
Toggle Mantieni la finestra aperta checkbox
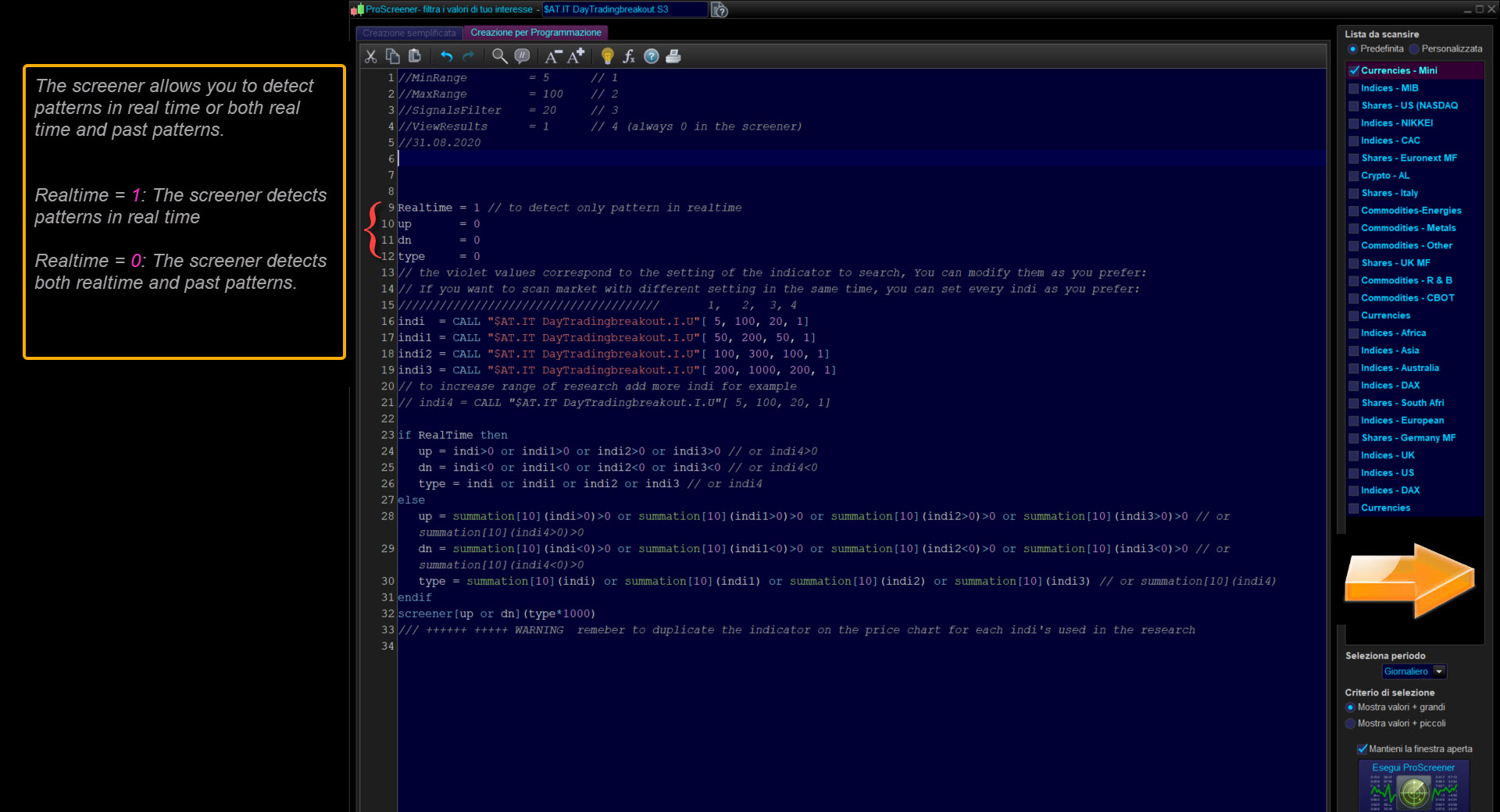pyautogui.click(x=1362, y=749)
